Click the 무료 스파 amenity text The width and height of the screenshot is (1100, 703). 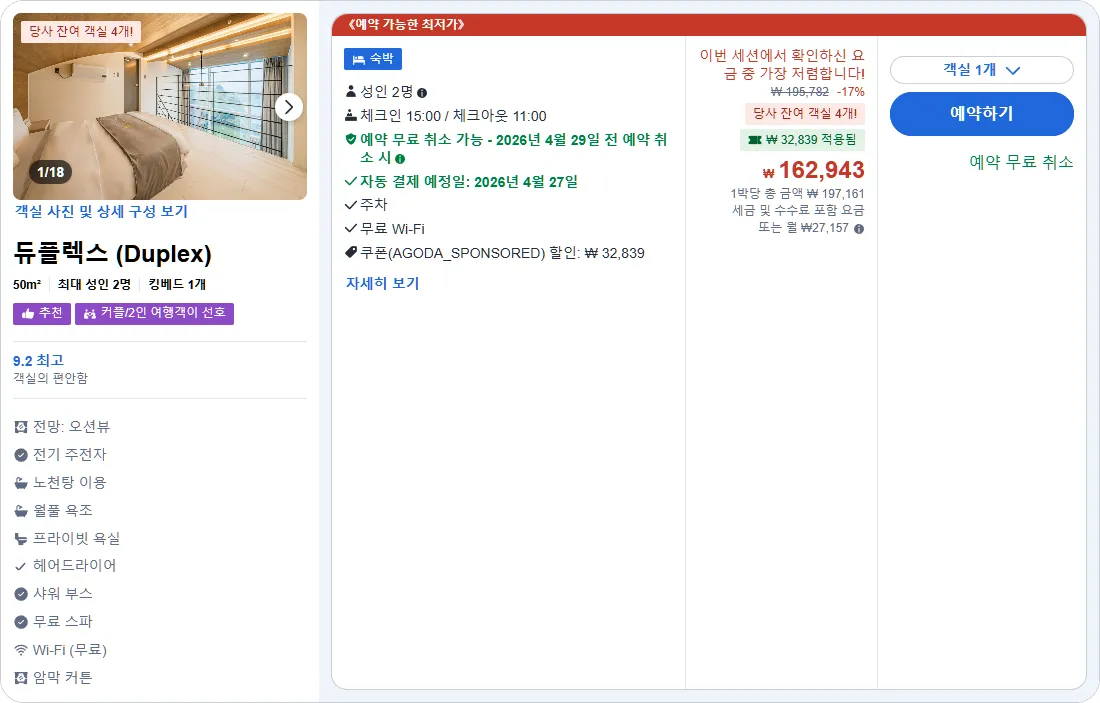pos(62,622)
